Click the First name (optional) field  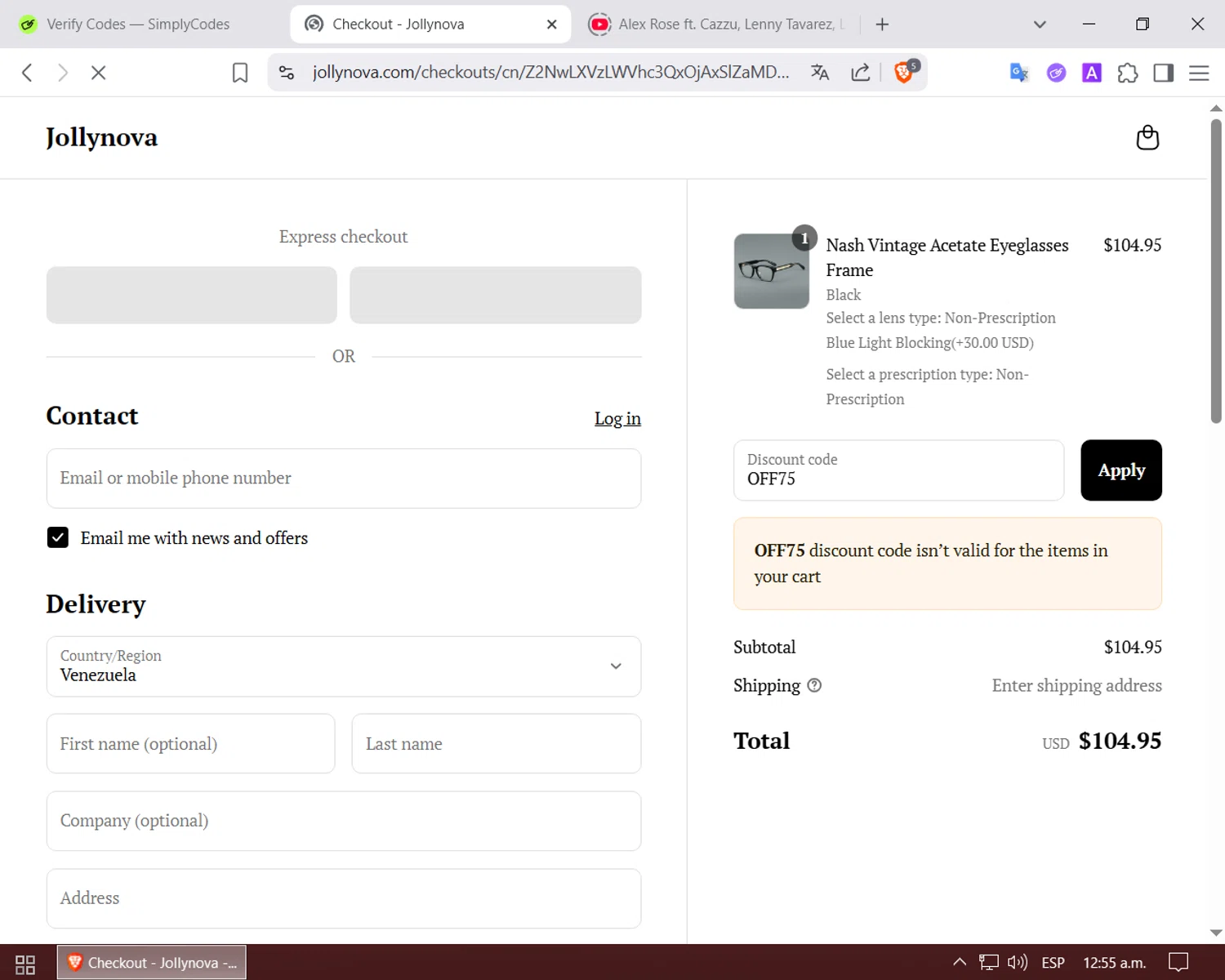[x=191, y=744]
